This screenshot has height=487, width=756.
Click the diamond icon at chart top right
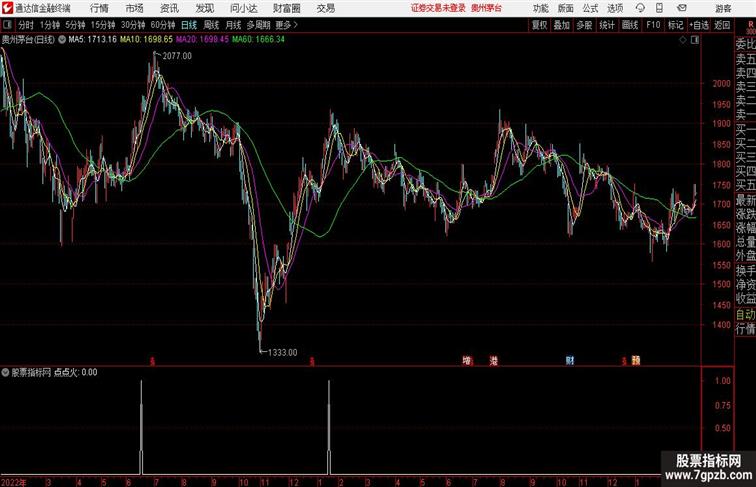(683, 40)
